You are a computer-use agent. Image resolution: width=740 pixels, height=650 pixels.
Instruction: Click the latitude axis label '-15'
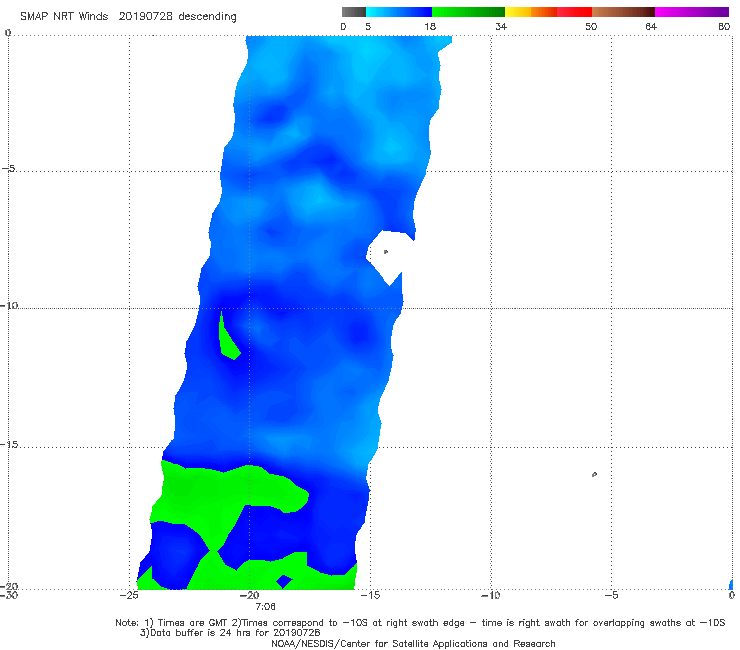9,445
